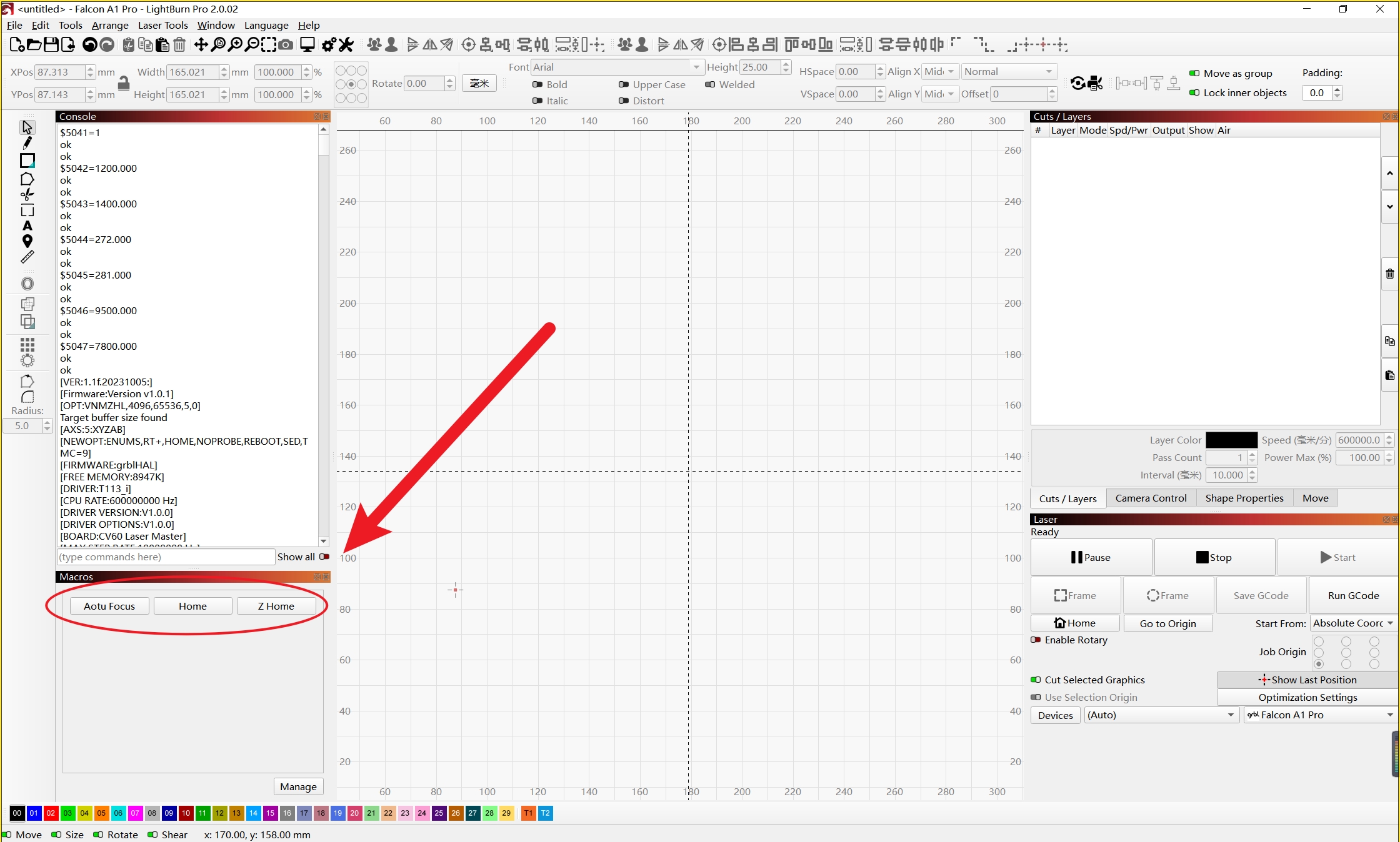Open the Laser Tools menu

(162, 25)
